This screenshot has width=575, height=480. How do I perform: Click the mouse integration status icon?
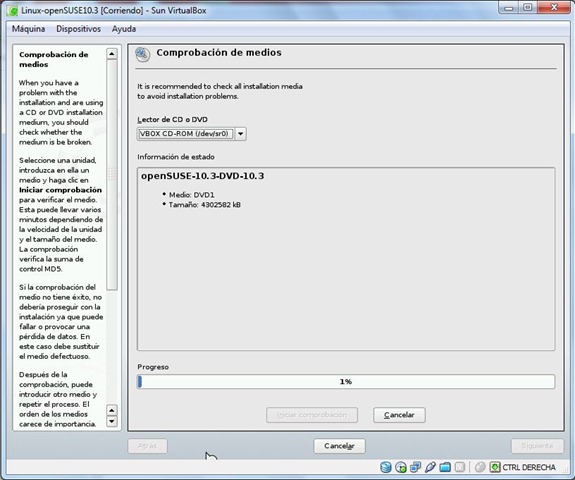click(480, 467)
